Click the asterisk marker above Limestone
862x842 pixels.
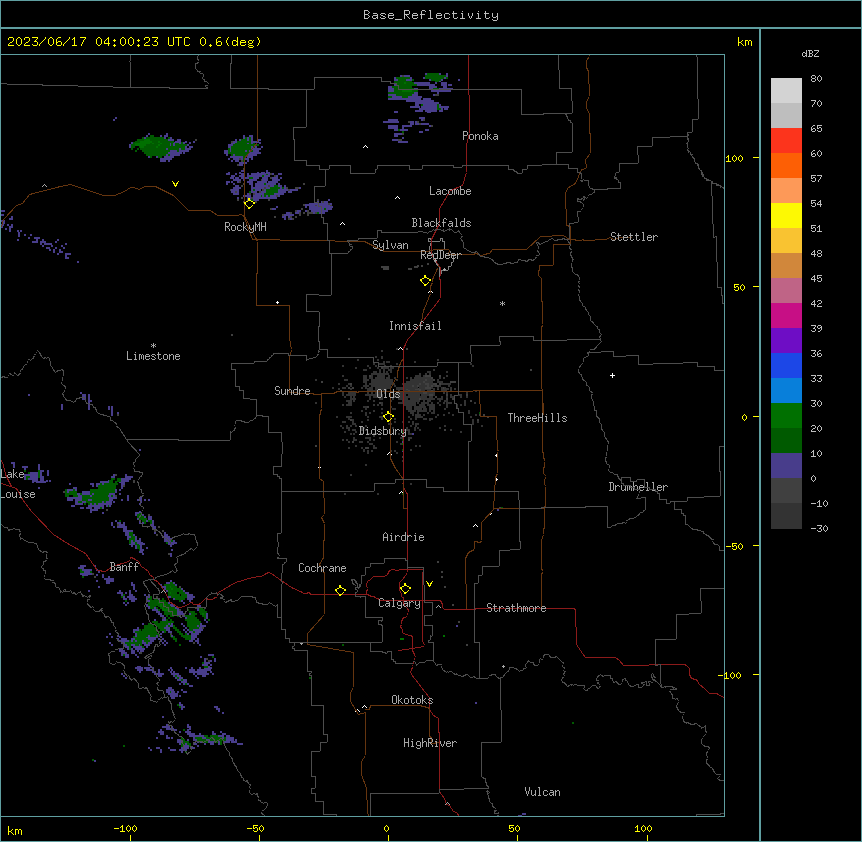153,346
